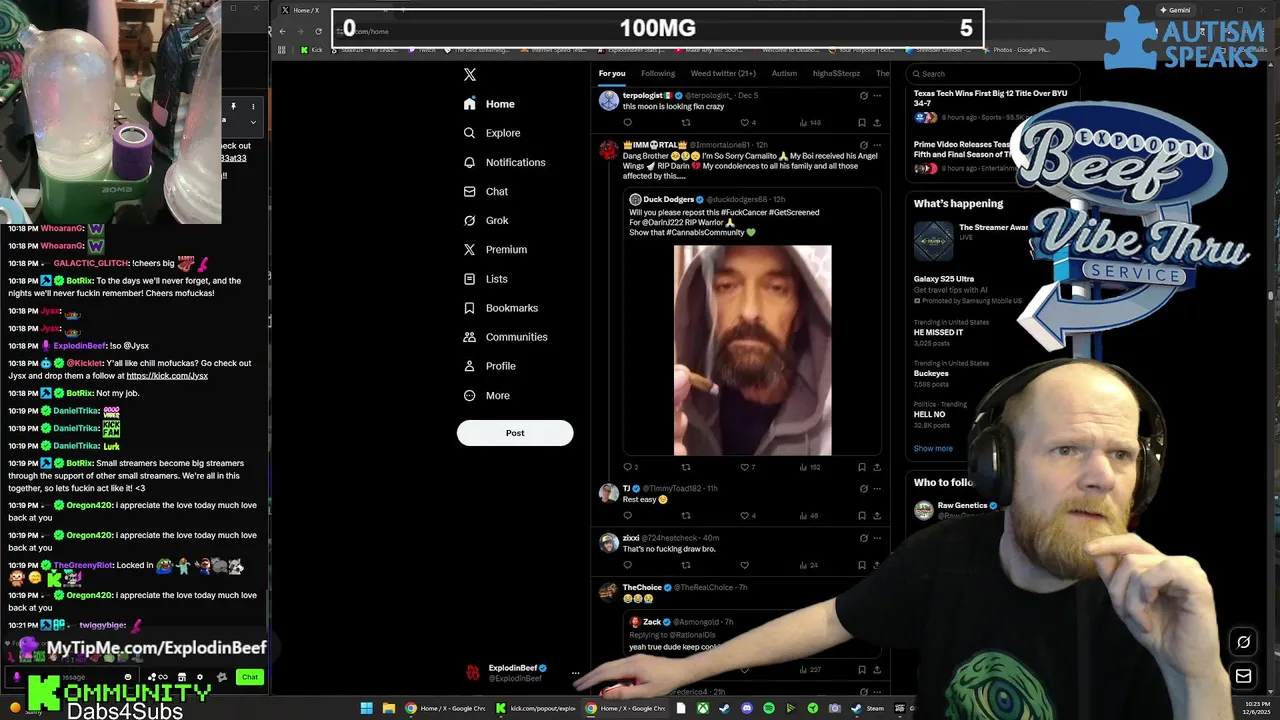1280x720 pixels.
Task: Open emote picker in Kick chat box
Action: [x=127, y=677]
